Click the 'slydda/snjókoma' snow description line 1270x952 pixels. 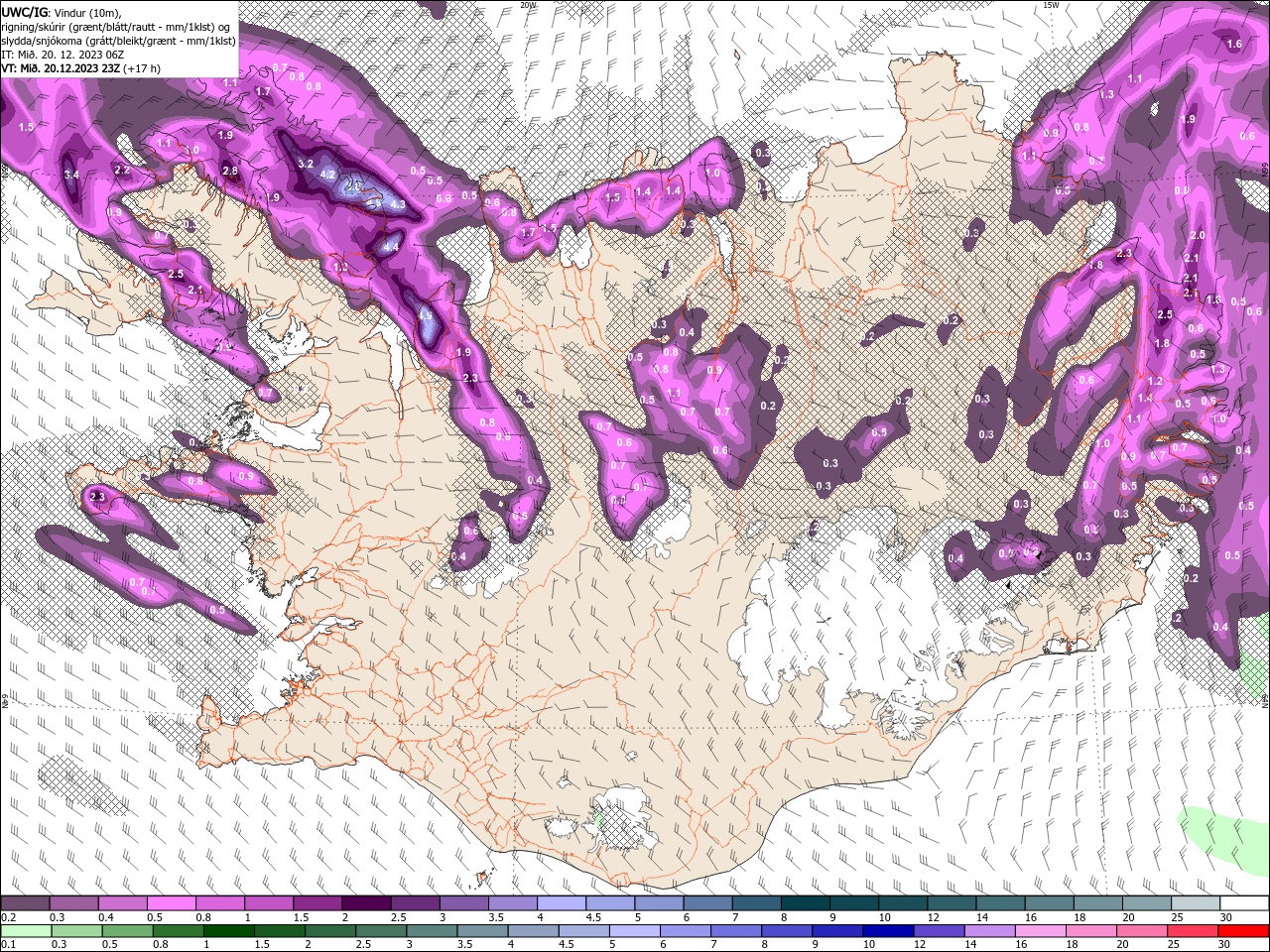pos(118,41)
